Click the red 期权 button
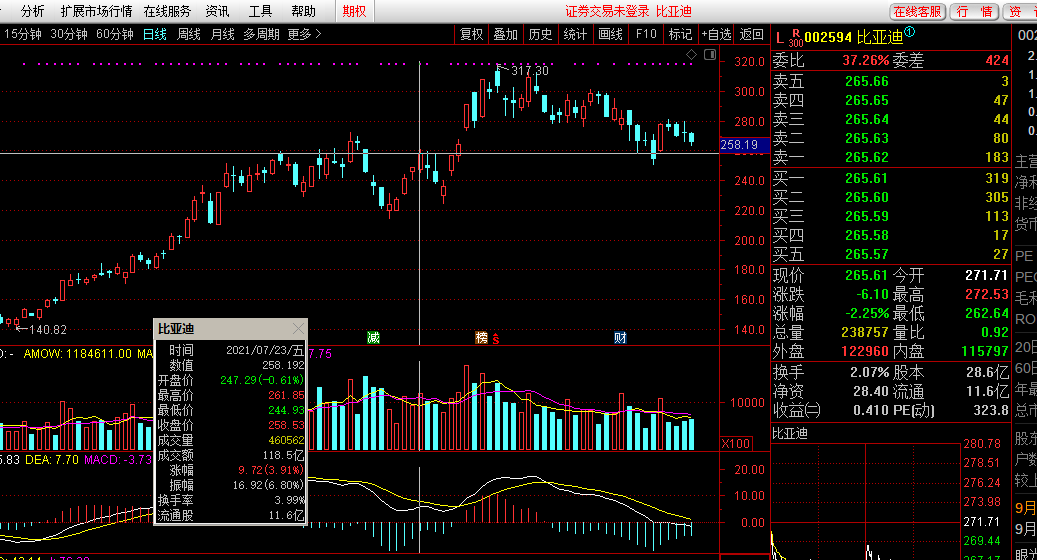Viewport: 1037px width, 560px height. click(354, 11)
